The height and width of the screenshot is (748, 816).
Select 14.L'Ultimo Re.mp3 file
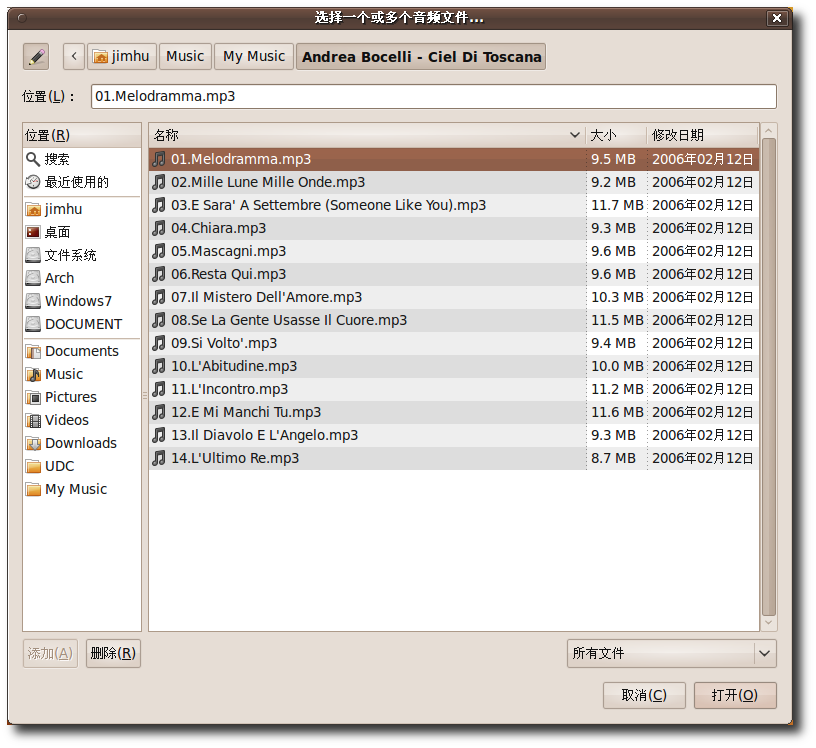point(454,458)
